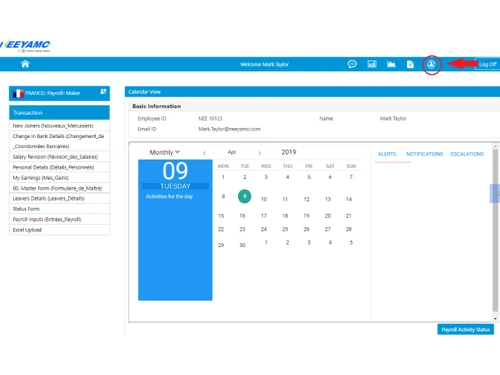500x375 pixels.
Task: Click the Neeyamo logo
Action: pyautogui.click(x=25, y=46)
